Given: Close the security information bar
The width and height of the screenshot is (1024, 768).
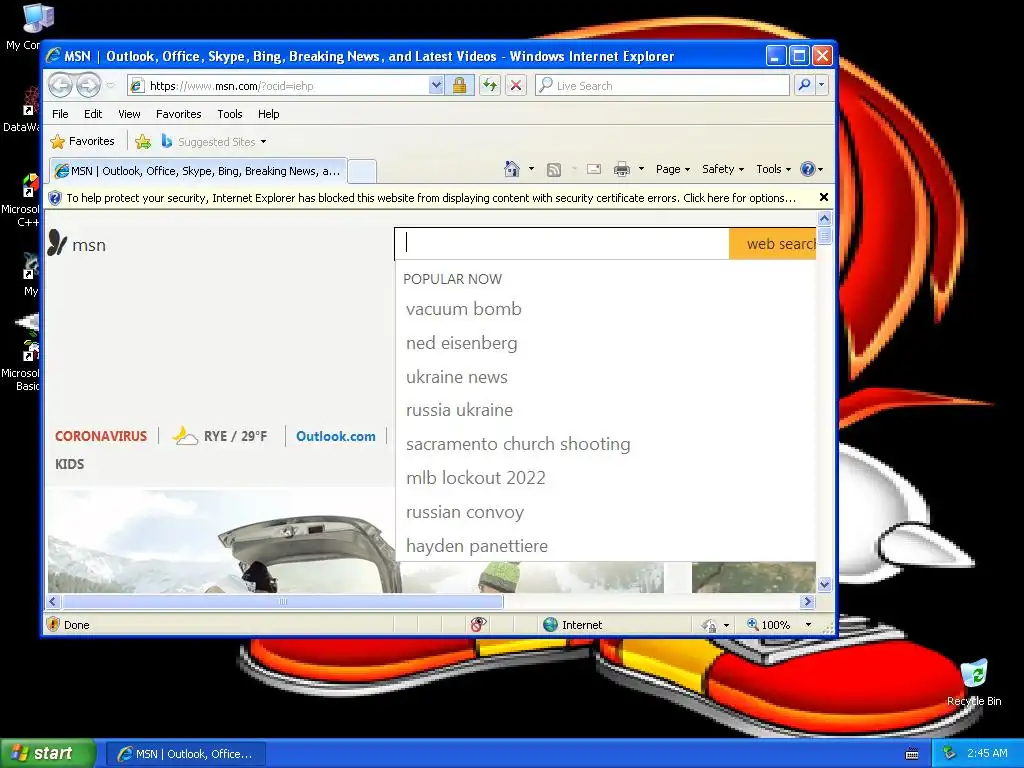Looking at the screenshot, I should 824,197.
